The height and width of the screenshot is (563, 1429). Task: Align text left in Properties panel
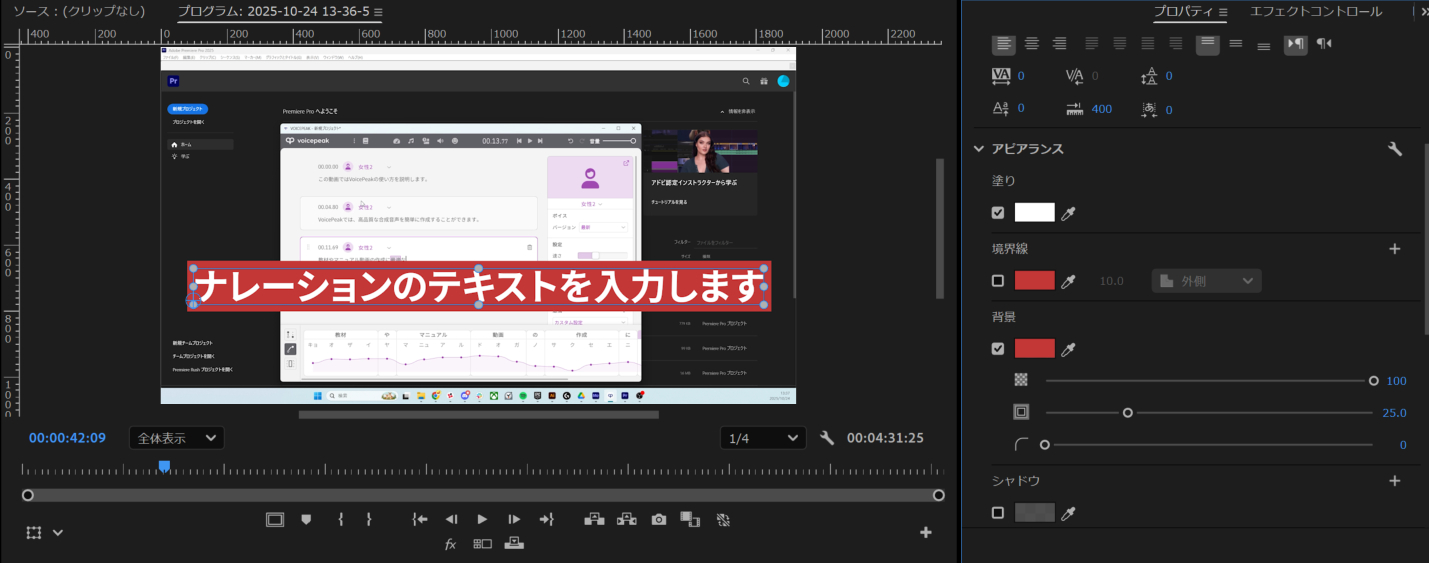click(x=1004, y=44)
